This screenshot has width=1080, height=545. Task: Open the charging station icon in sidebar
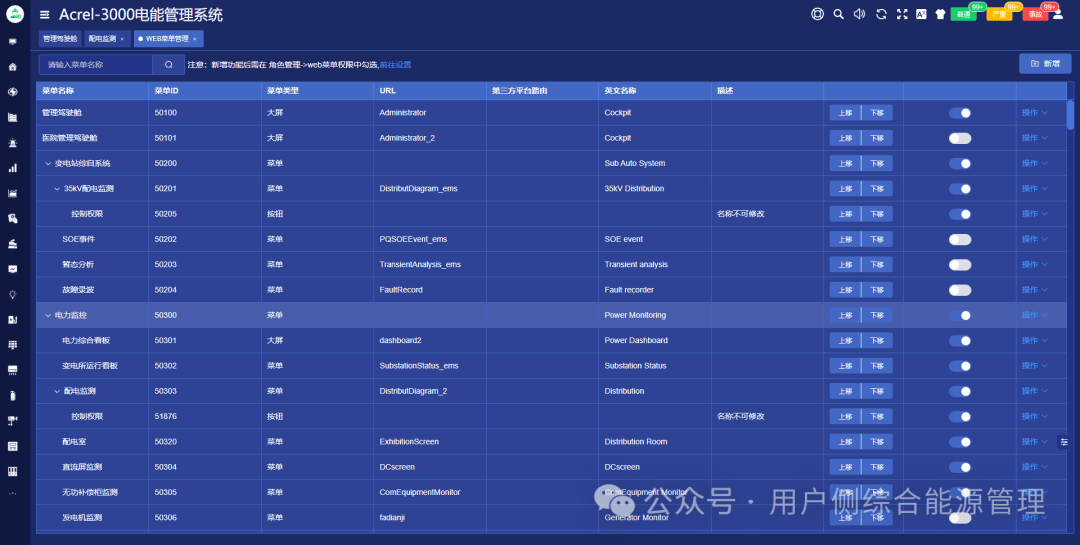click(12, 320)
